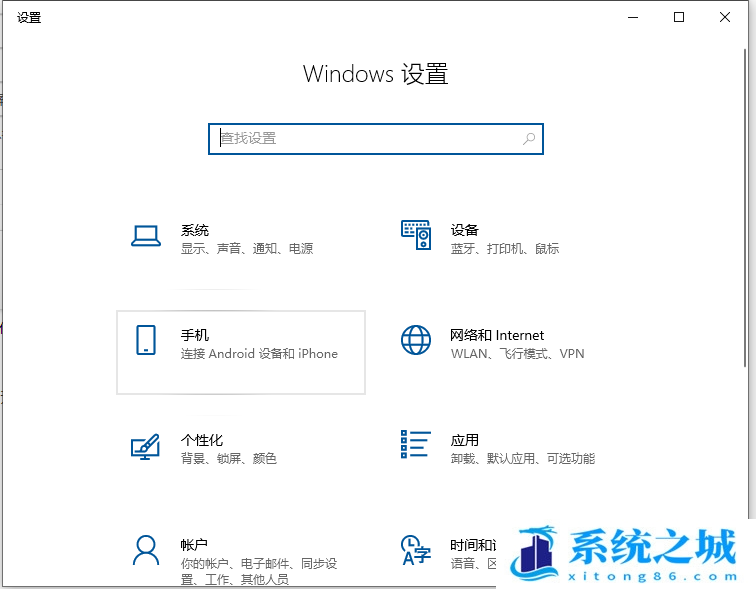Click the Devices keyboard and speaker icon
The image size is (756, 589).
415,236
